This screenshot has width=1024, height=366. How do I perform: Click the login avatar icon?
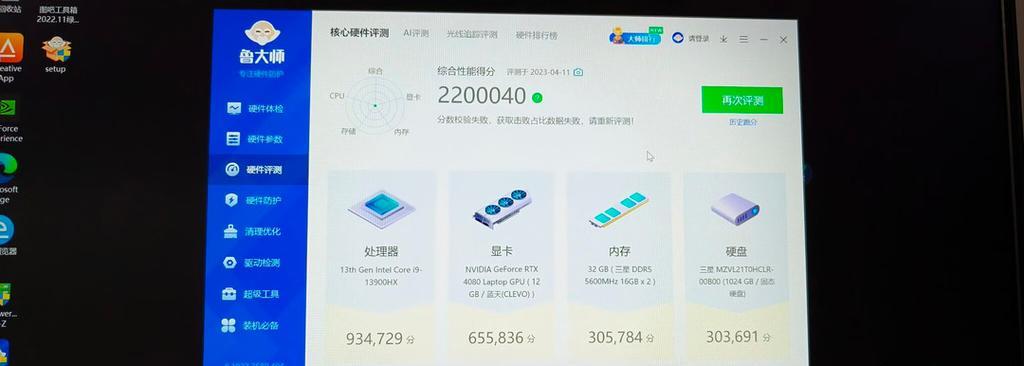coord(678,39)
